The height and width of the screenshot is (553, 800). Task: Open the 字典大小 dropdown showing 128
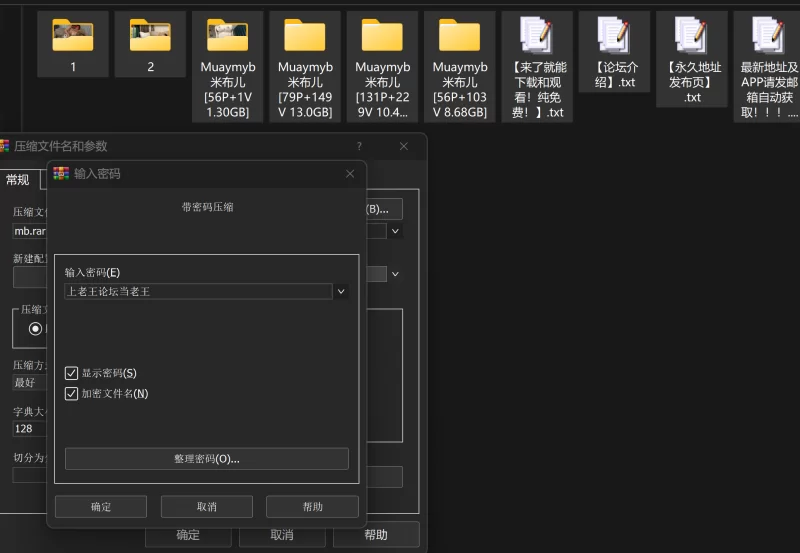coord(30,429)
